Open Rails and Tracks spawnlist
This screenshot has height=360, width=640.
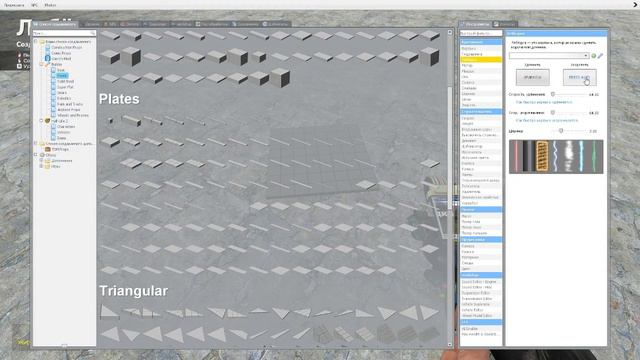click(70, 104)
